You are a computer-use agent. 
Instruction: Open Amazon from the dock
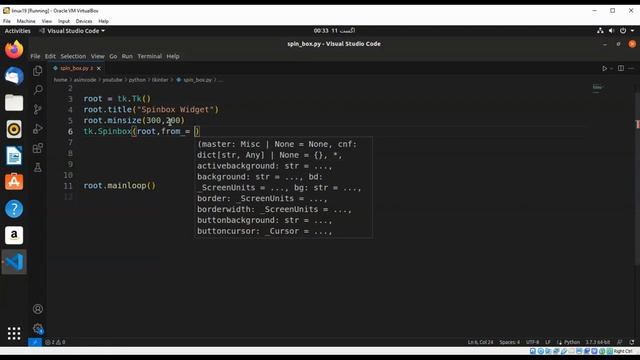pos(14,235)
